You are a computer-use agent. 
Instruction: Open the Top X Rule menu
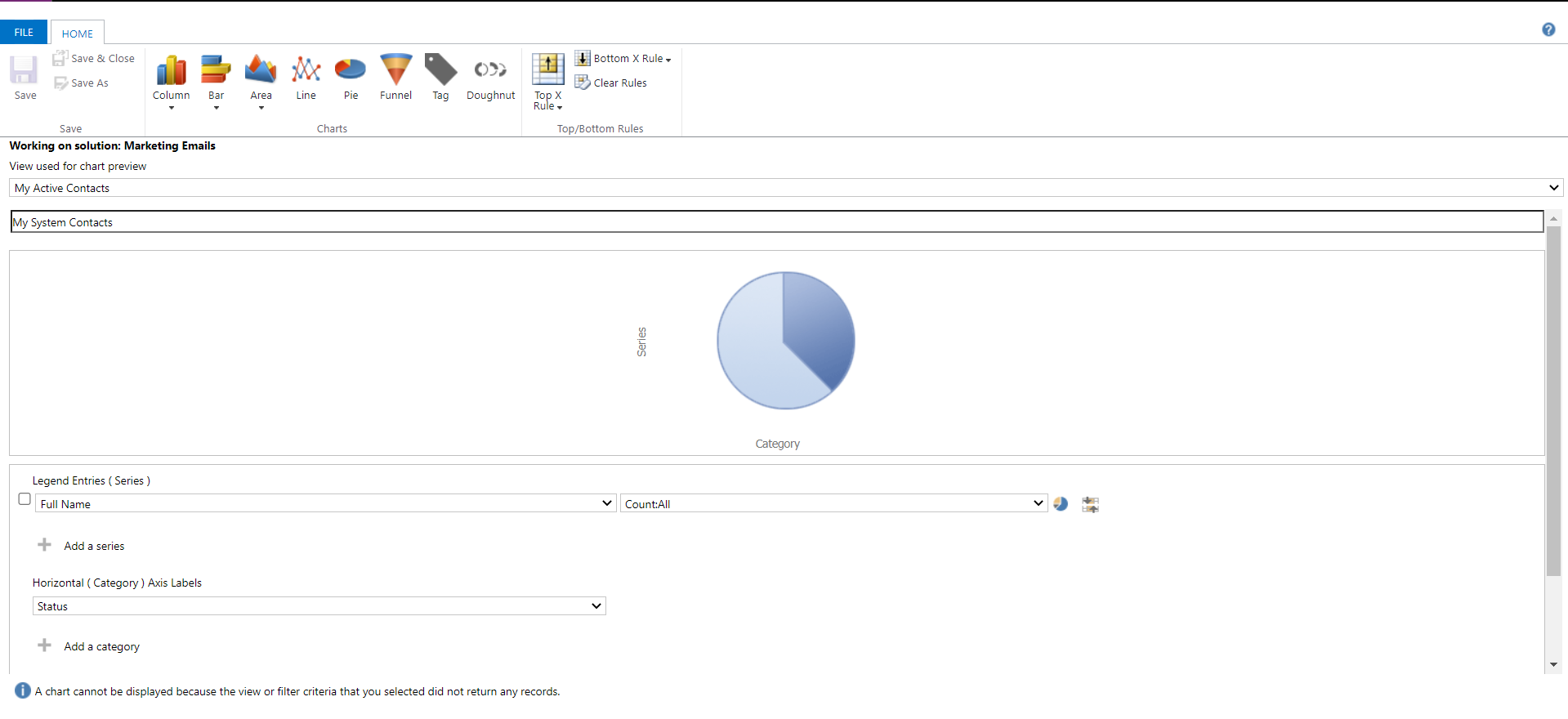click(x=547, y=82)
